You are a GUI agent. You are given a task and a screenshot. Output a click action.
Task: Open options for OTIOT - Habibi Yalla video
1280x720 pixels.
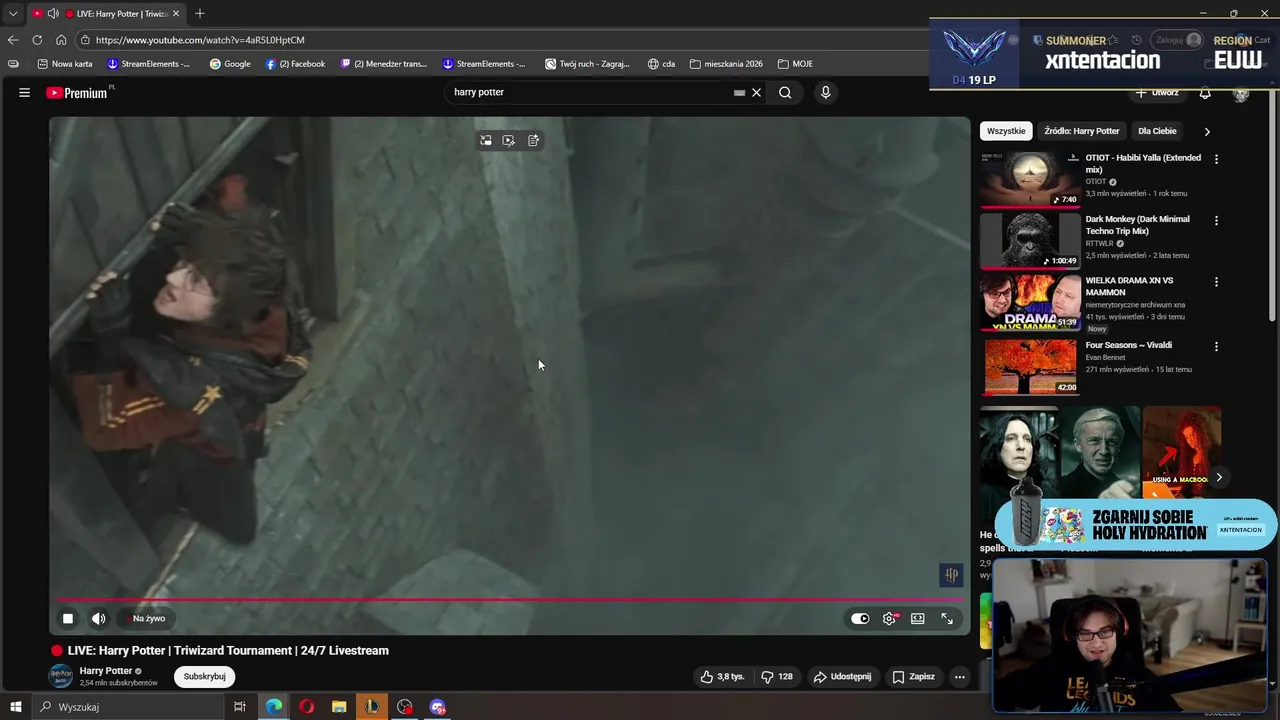click(x=1216, y=159)
